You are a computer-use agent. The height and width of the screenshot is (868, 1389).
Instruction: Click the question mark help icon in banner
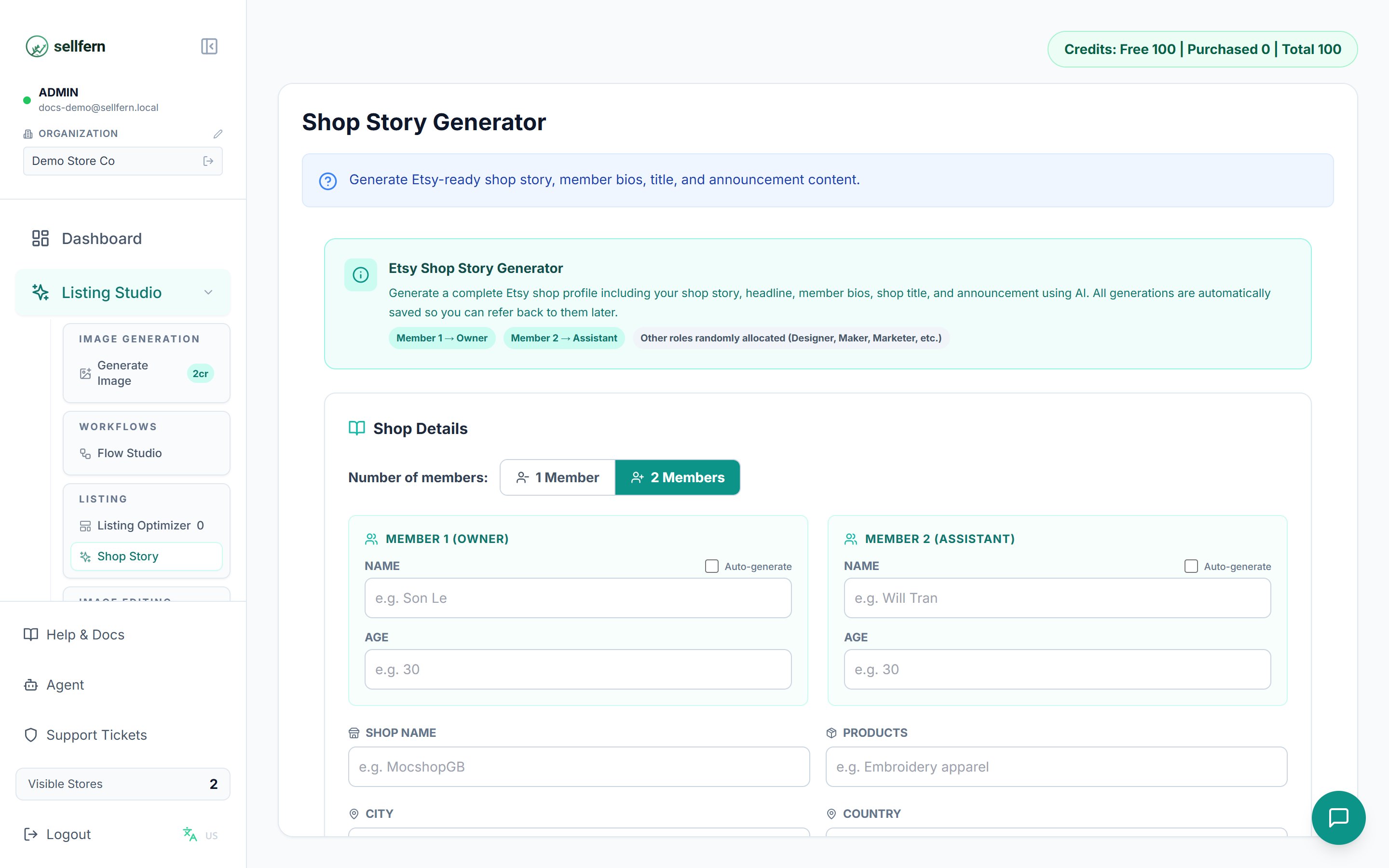[328, 181]
